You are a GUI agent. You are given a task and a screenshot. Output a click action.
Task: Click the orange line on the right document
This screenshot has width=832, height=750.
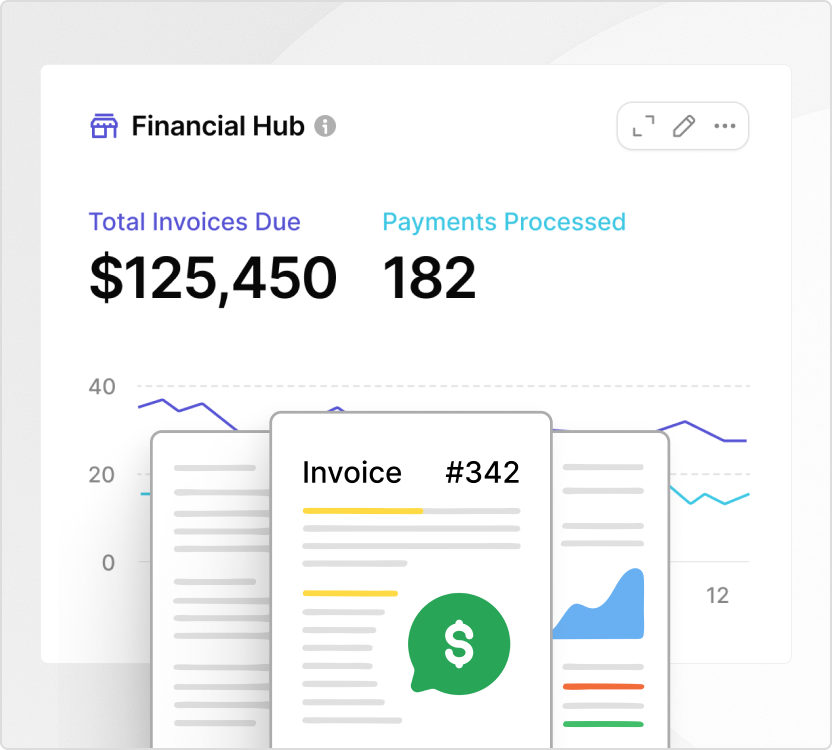603,687
